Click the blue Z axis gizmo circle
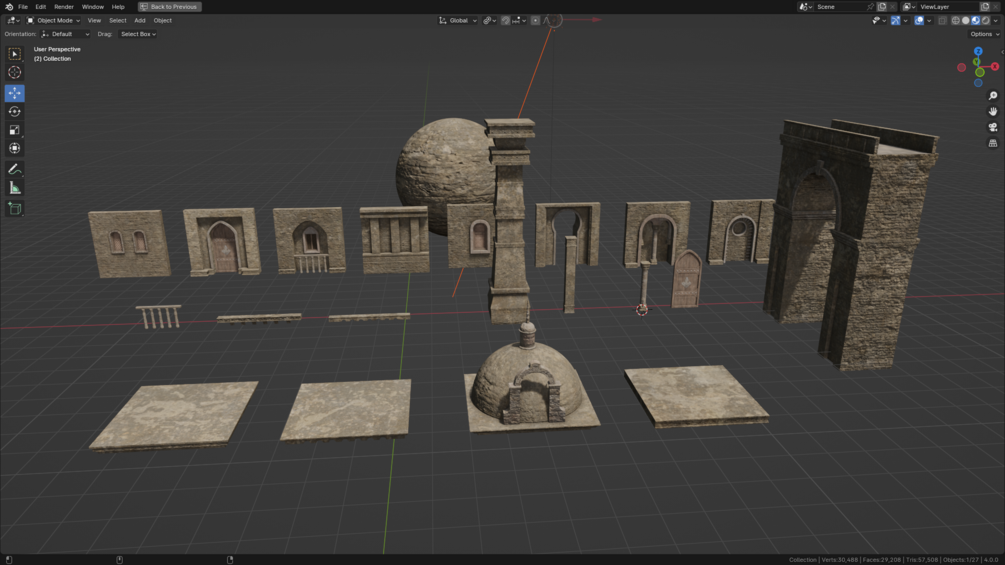This screenshot has width=1005, height=565. (978, 51)
